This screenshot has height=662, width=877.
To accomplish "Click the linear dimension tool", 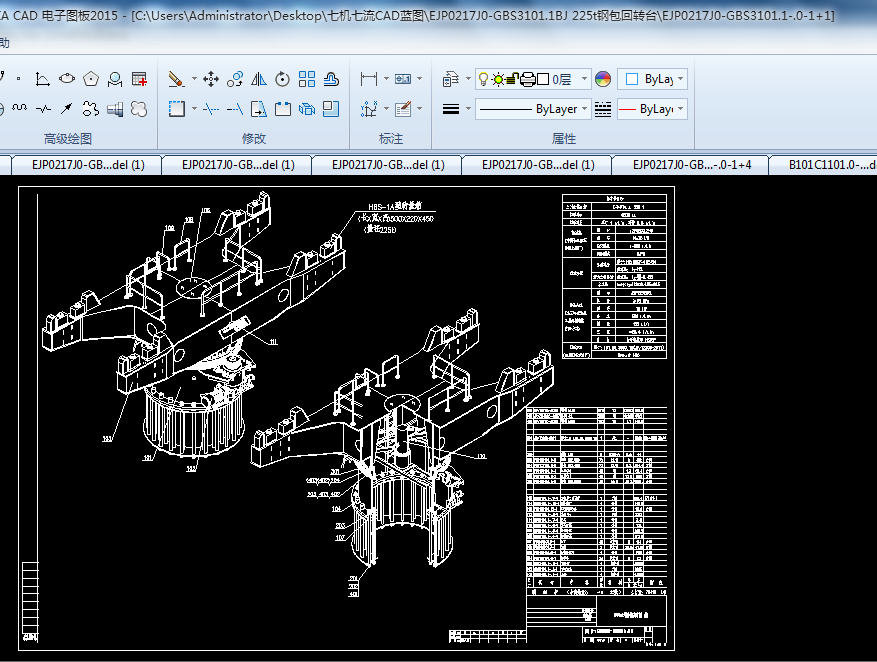I will (369, 79).
